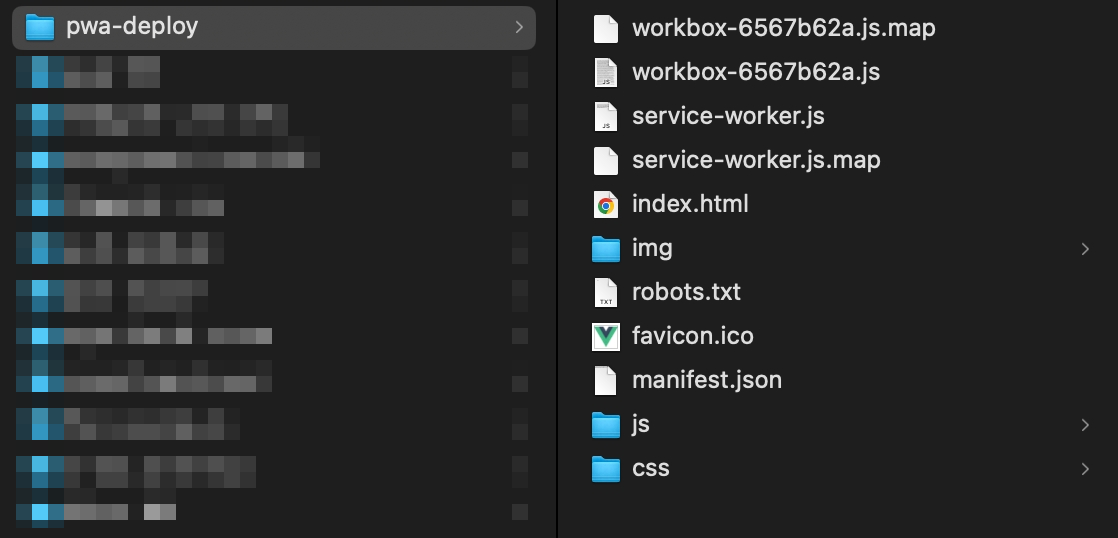Click the img folder icon
This screenshot has width=1118, height=538.
coord(606,249)
